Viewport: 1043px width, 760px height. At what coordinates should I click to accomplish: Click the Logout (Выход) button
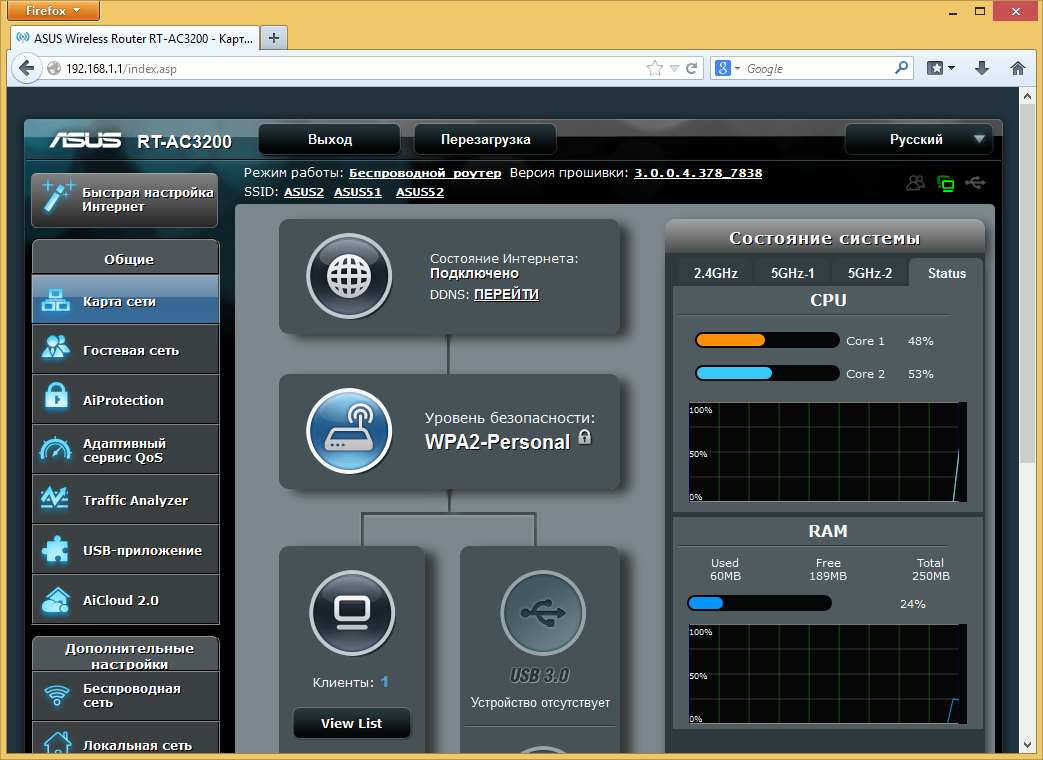(330, 139)
